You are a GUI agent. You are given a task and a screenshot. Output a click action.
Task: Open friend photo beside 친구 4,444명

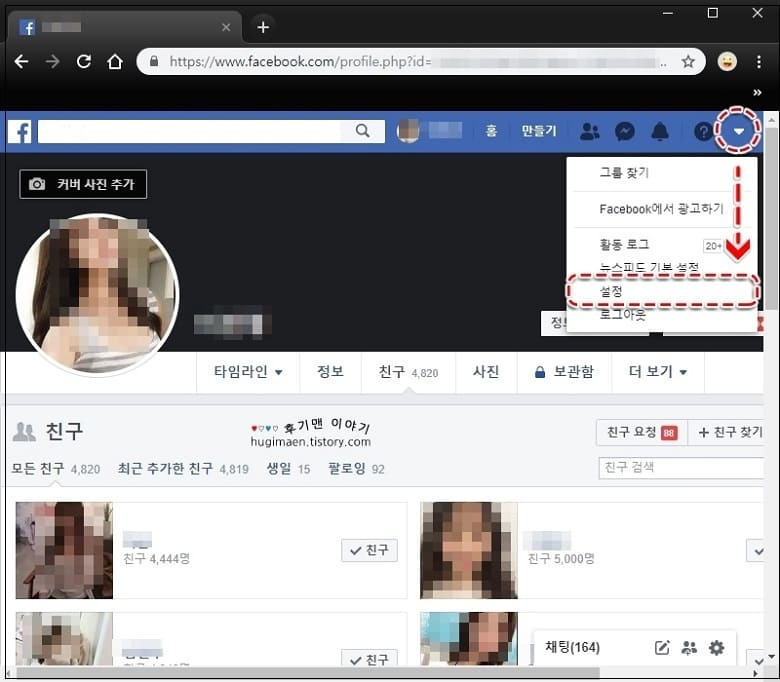tap(64, 550)
